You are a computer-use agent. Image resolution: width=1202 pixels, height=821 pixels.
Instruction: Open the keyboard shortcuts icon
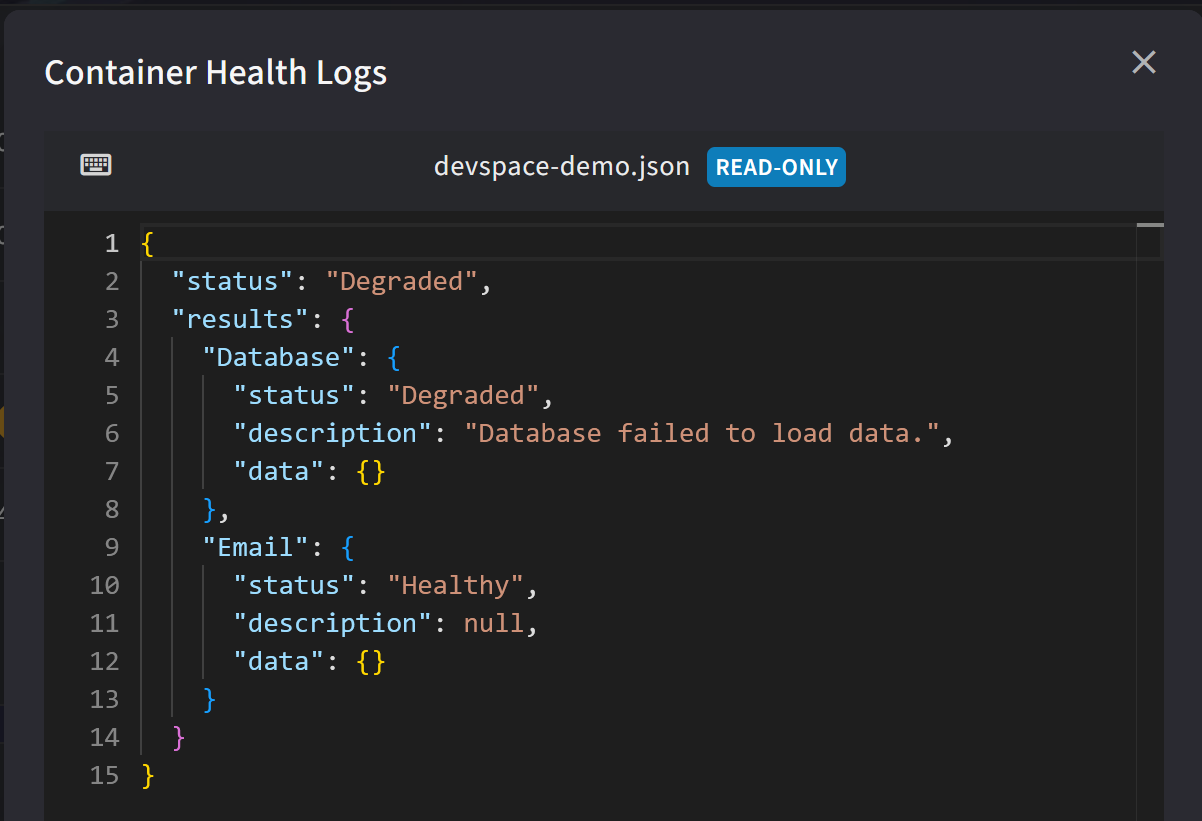tap(96, 165)
